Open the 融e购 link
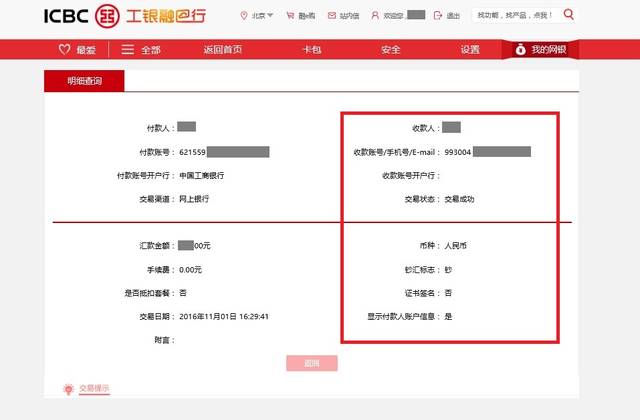Viewport: 640px width, 420px height. click(x=304, y=16)
